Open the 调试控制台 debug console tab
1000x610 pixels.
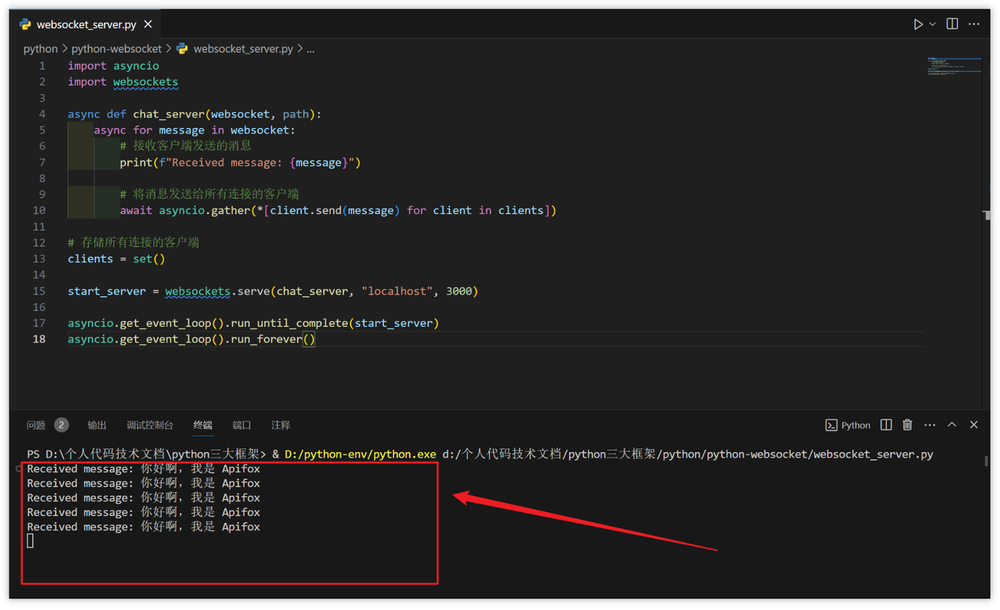tap(150, 425)
